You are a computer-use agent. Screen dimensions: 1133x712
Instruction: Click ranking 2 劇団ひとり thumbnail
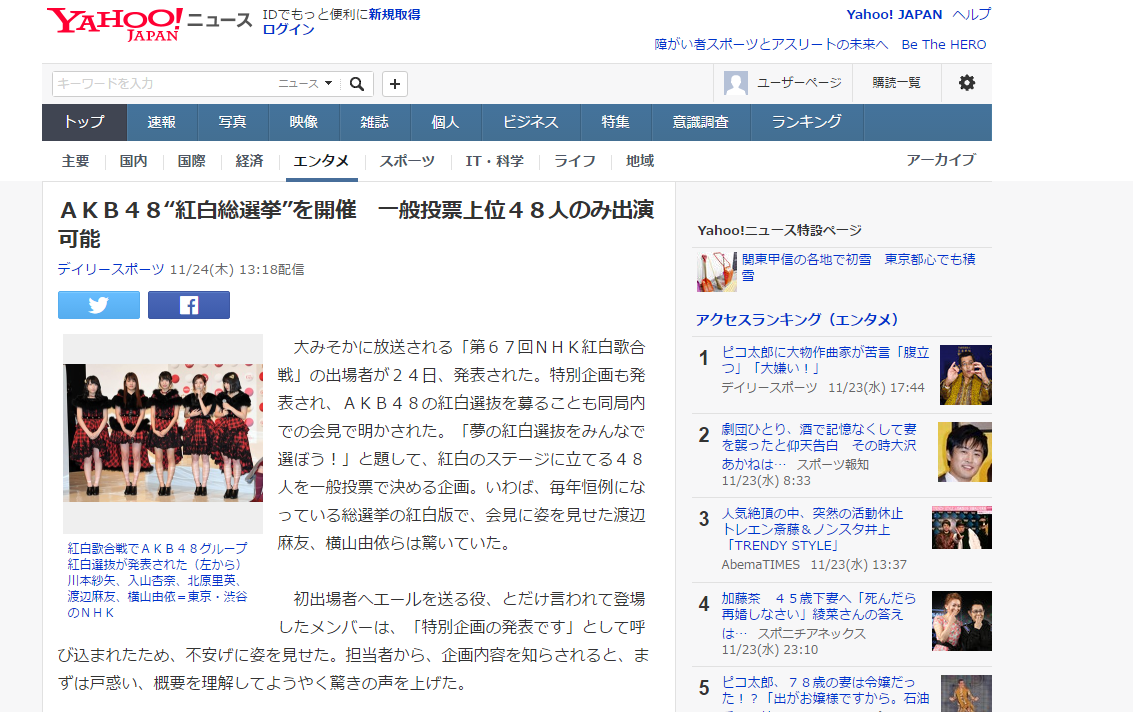point(965,452)
